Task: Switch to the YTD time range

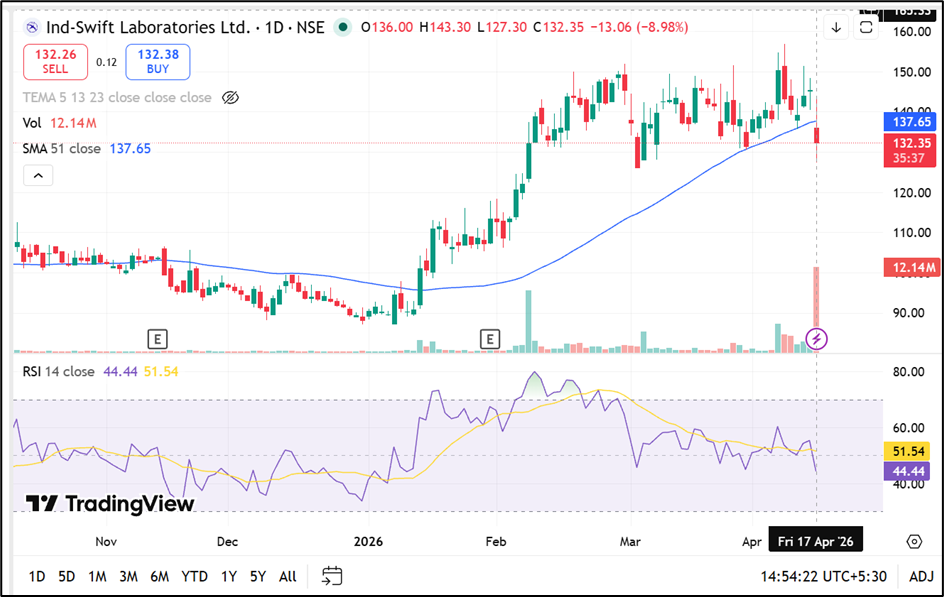Action: point(194,576)
